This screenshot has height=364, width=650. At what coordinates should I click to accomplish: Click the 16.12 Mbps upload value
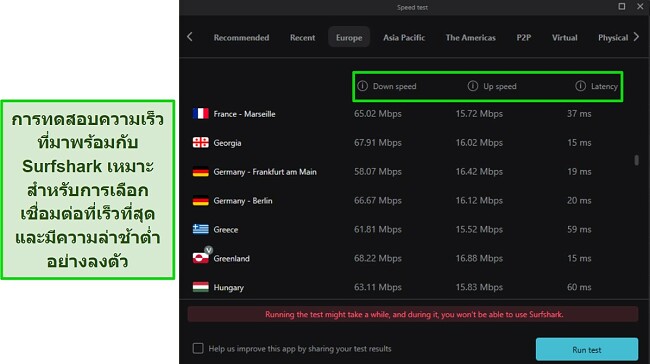(479, 201)
